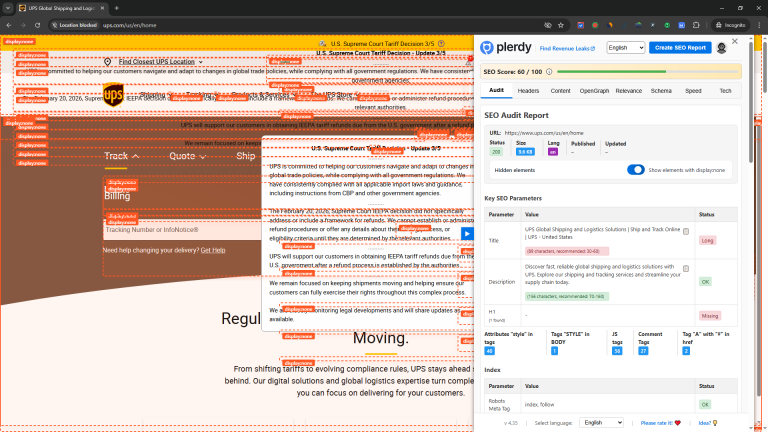Switch to the Content tab
The height and width of the screenshot is (432, 768).
(560, 91)
